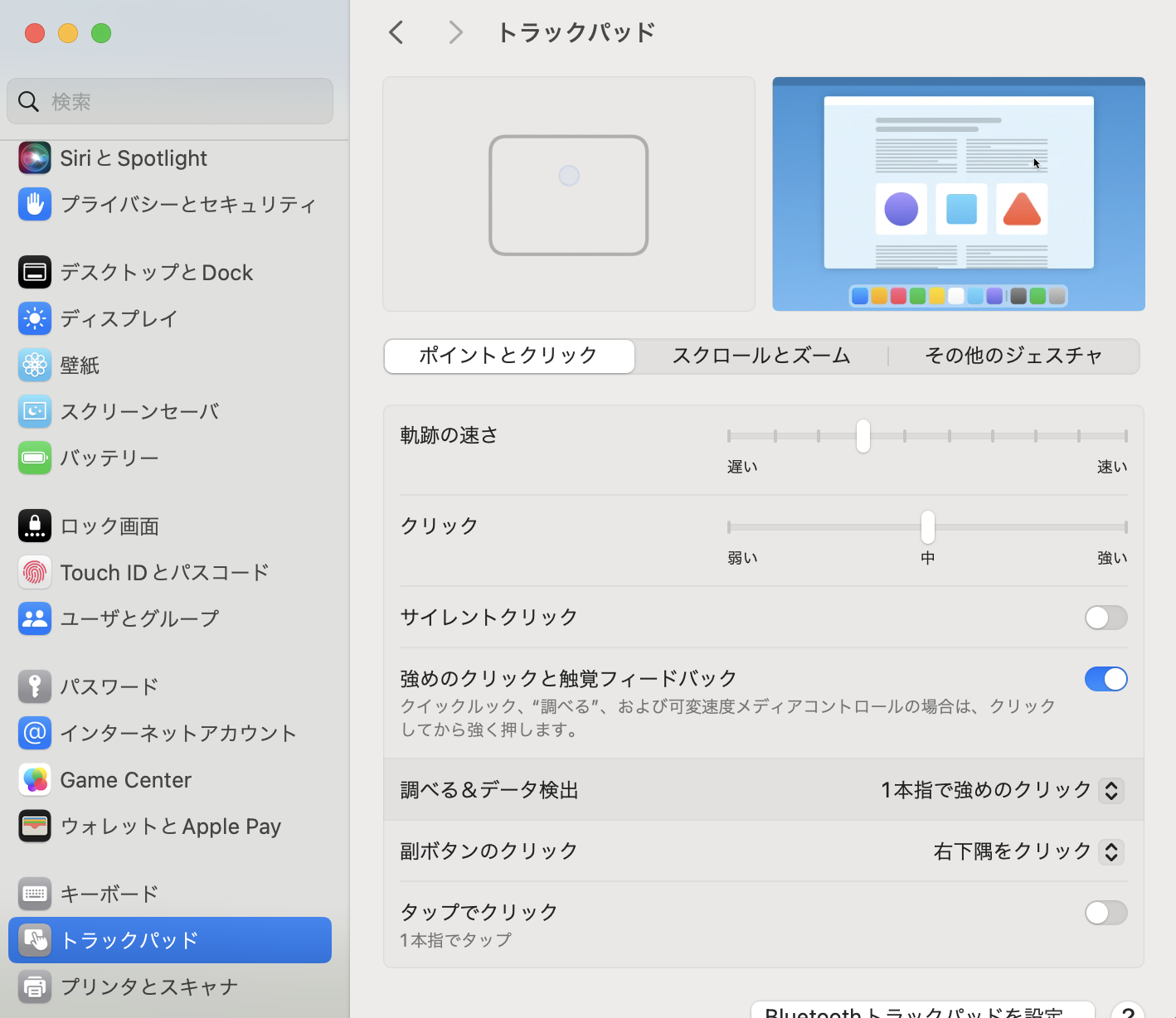
Task: Go back with the left chevron button
Action: [396, 32]
